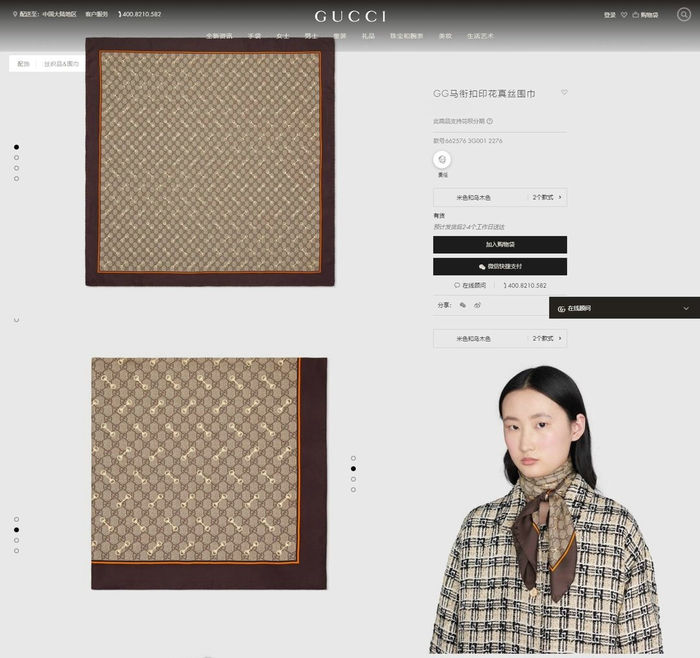Select top dot left of scarf close-up

[17, 519]
